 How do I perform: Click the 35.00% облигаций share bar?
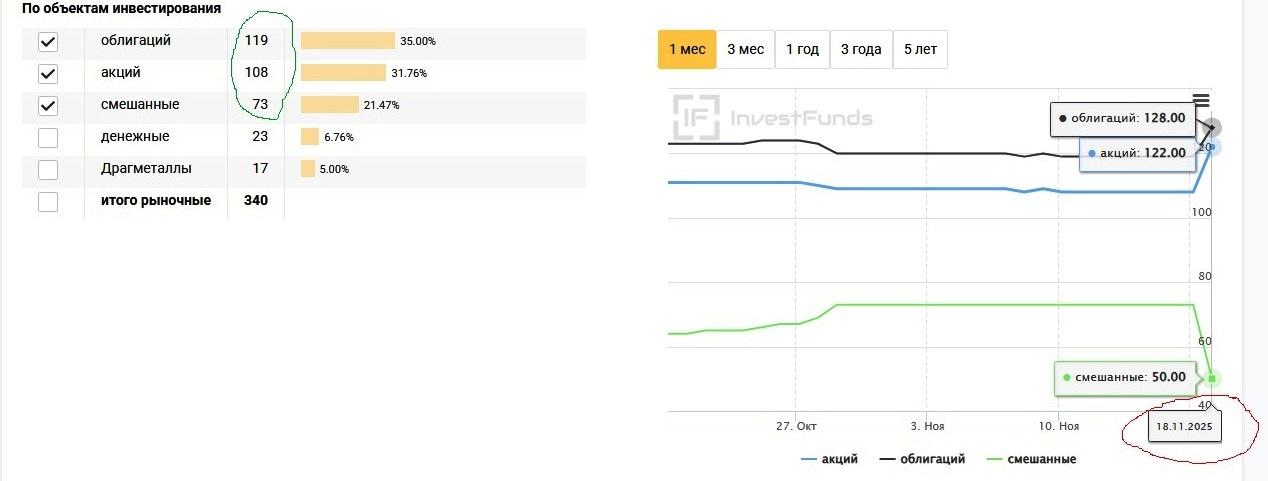coord(348,41)
